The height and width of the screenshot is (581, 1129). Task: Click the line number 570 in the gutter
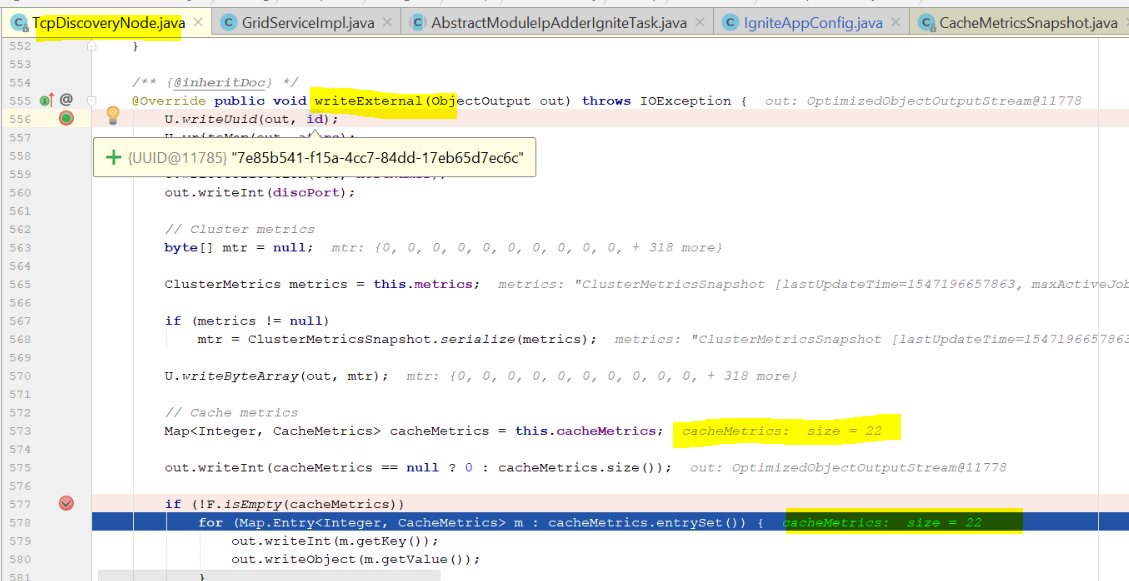(x=17, y=376)
